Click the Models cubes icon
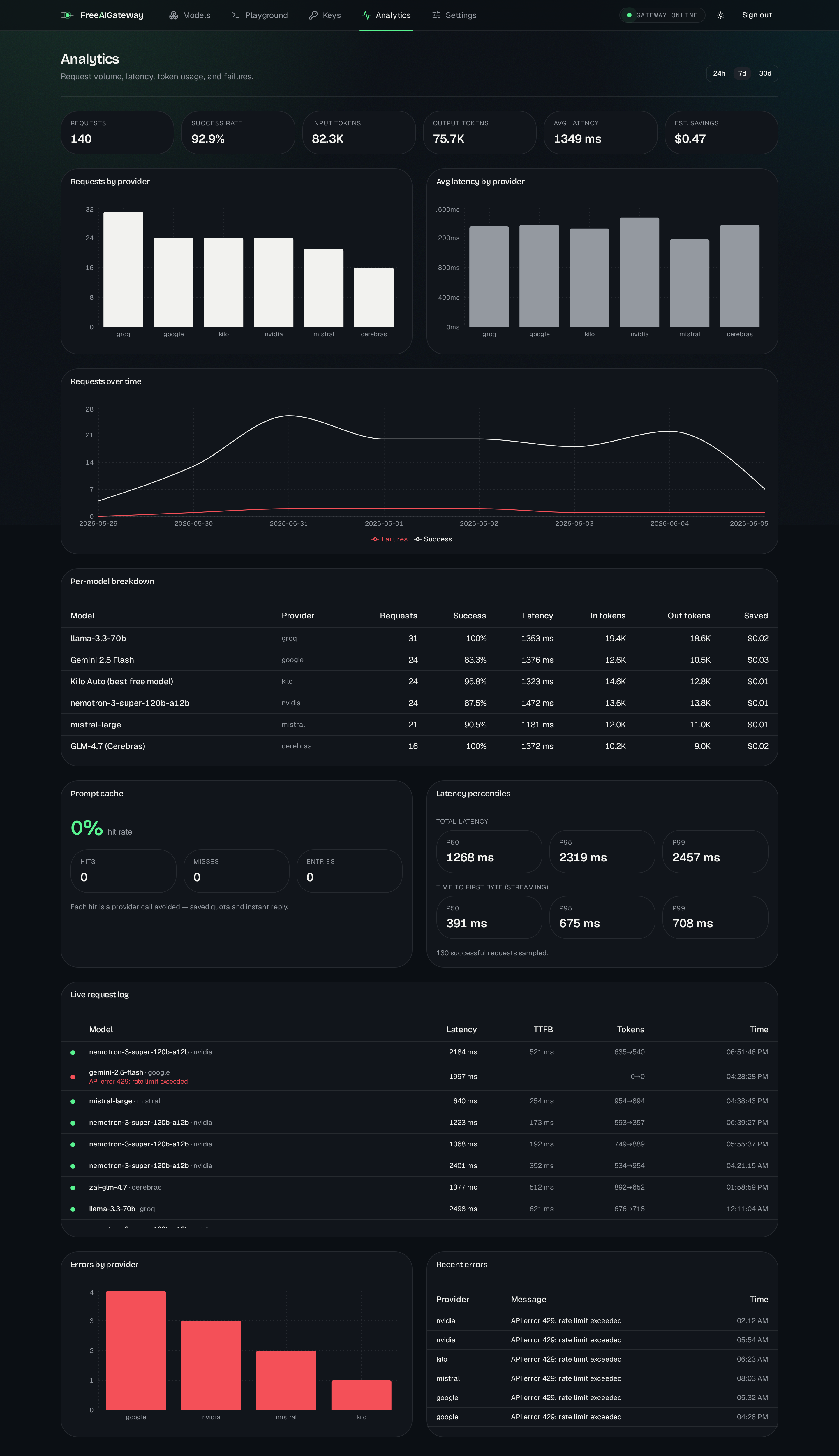839x1456 pixels. coord(173,15)
